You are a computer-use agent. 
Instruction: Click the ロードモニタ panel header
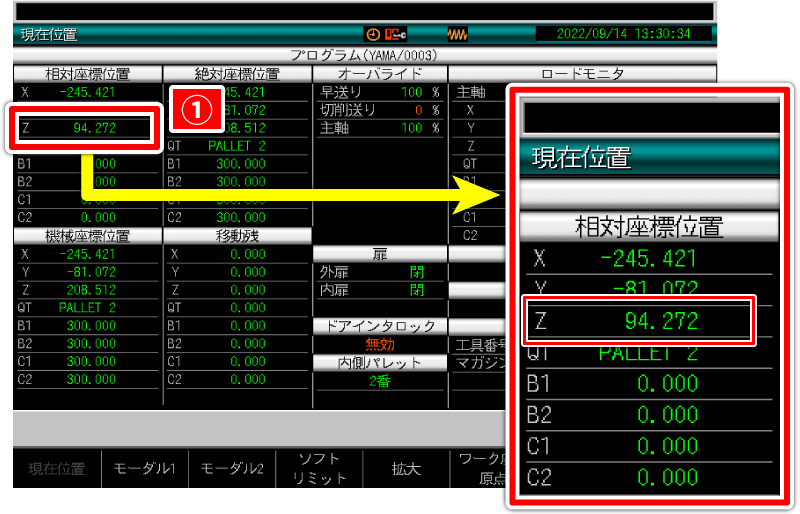click(x=582, y=74)
